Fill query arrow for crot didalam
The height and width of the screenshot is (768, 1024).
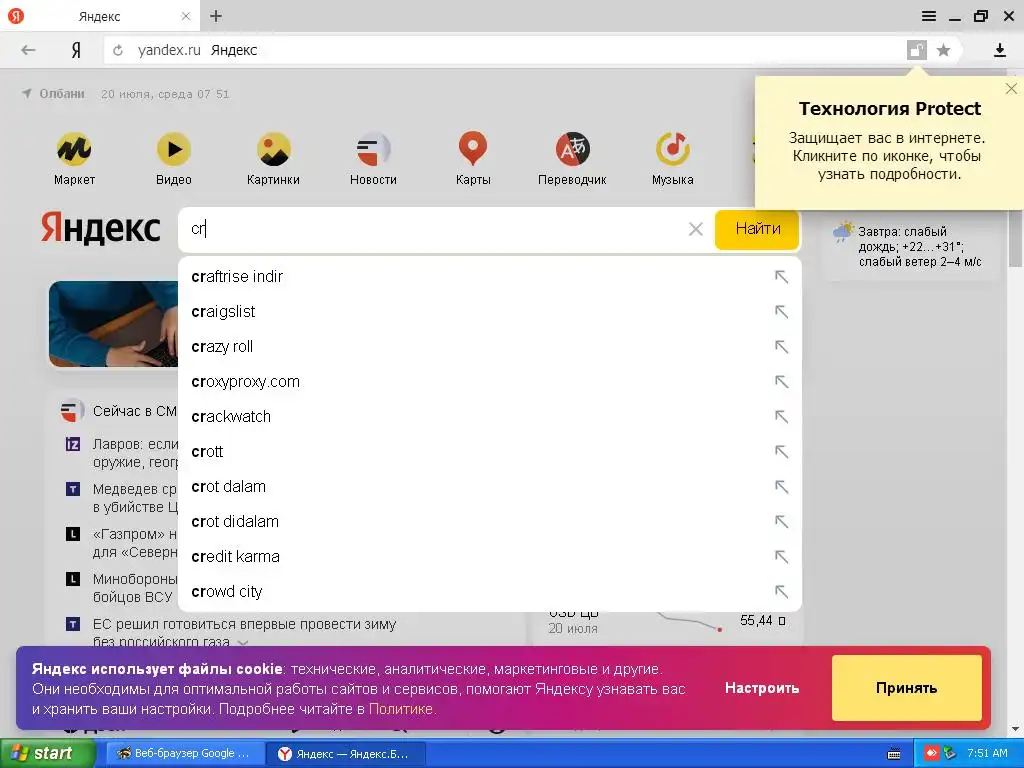[781, 522]
